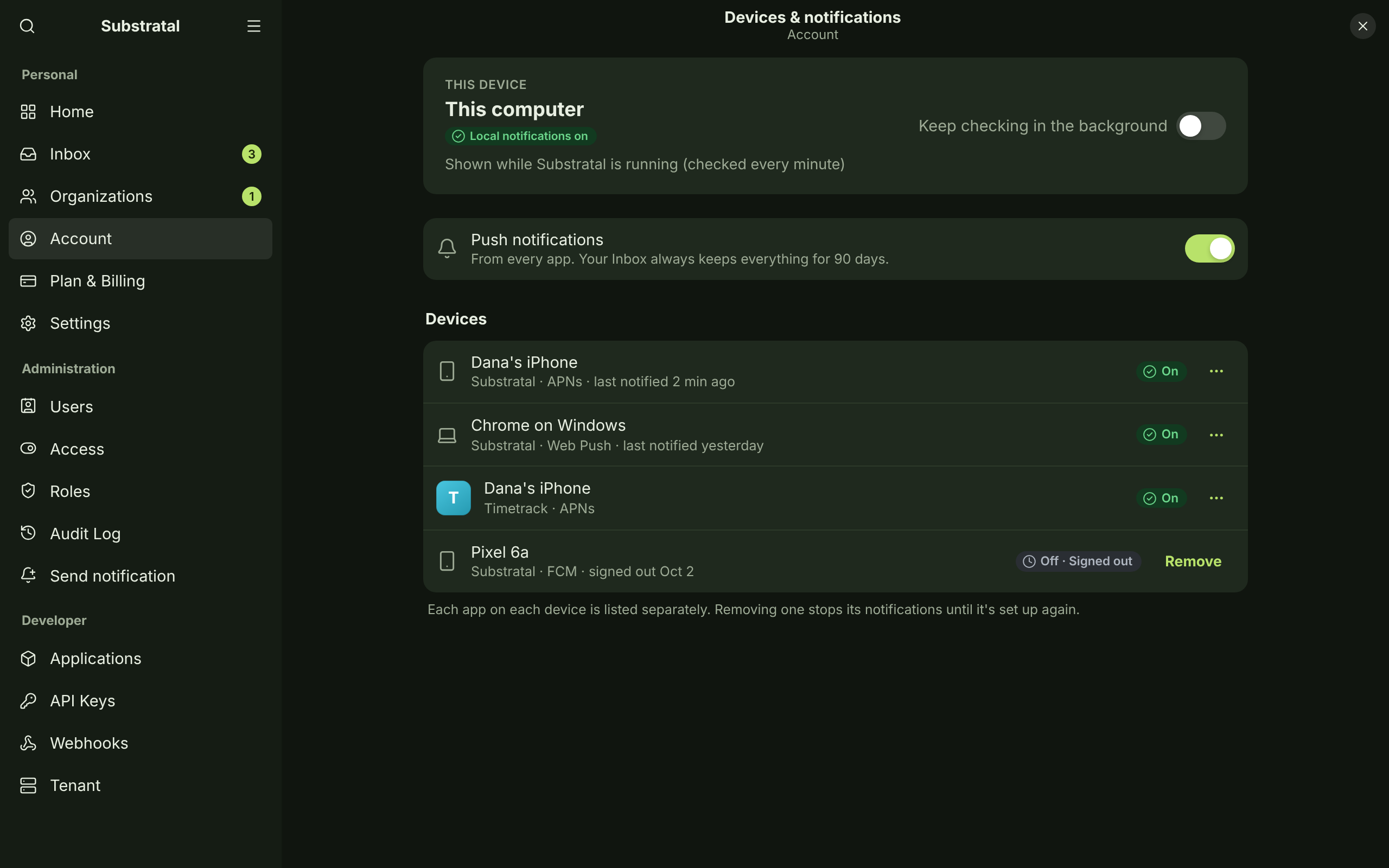Open options for Dana's iPhone Timetrack row
Viewport: 1389px width, 868px height.
[1216, 497]
